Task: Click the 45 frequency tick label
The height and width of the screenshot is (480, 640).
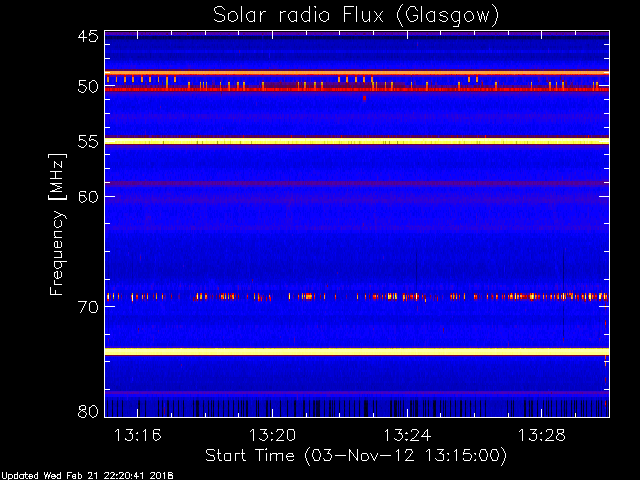Action: (x=88, y=36)
